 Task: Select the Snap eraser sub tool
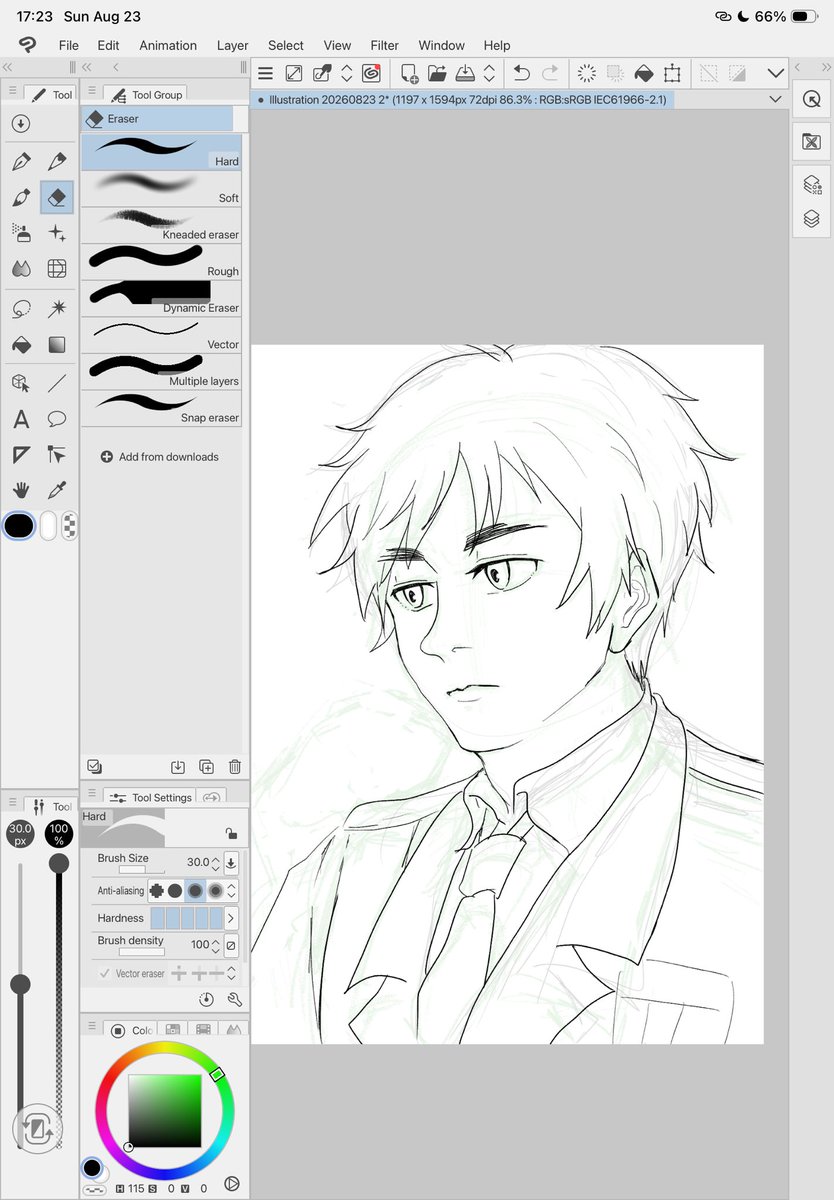click(x=161, y=408)
